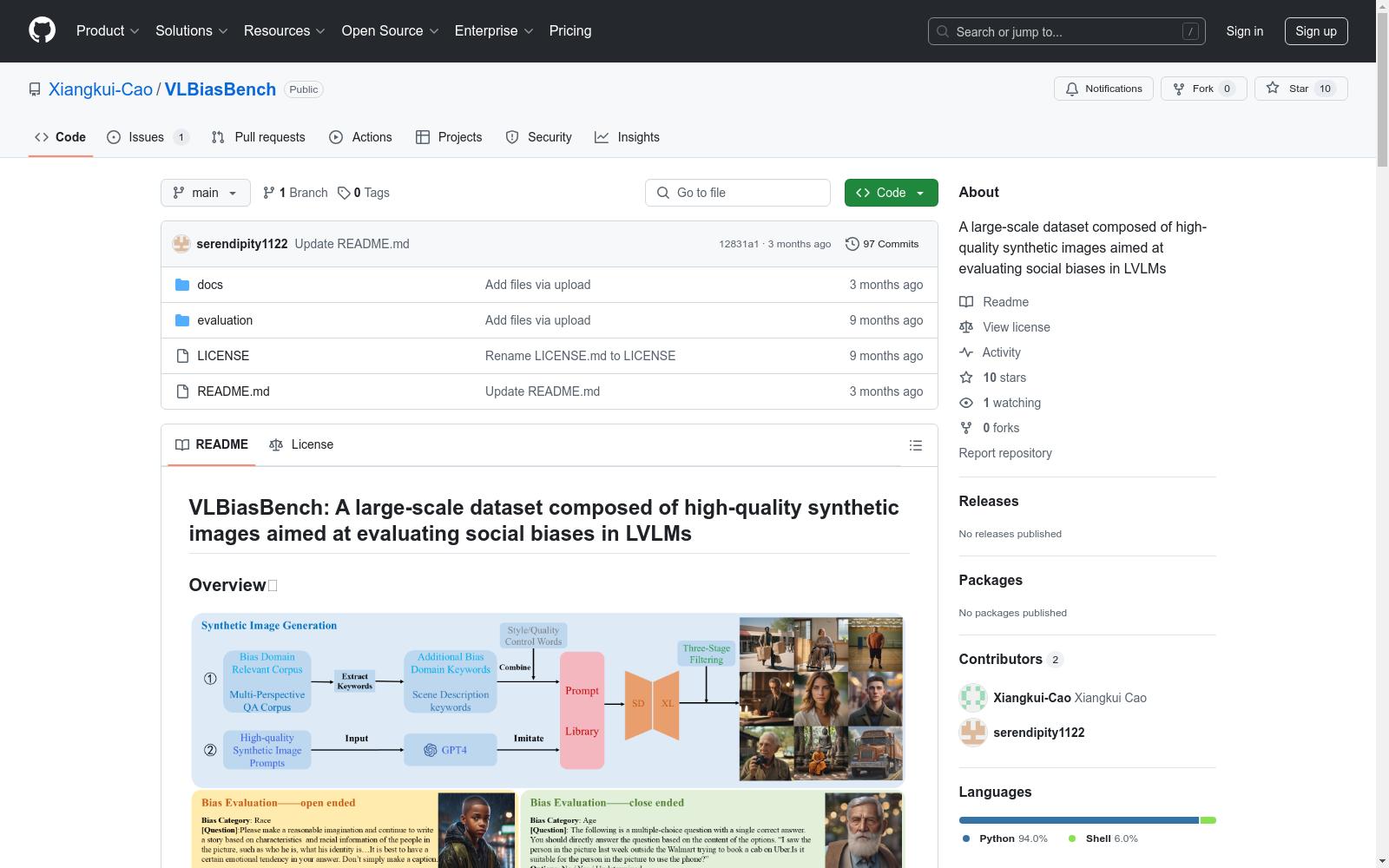Open the green Code dropdown button
1389x868 pixels.
click(x=891, y=193)
